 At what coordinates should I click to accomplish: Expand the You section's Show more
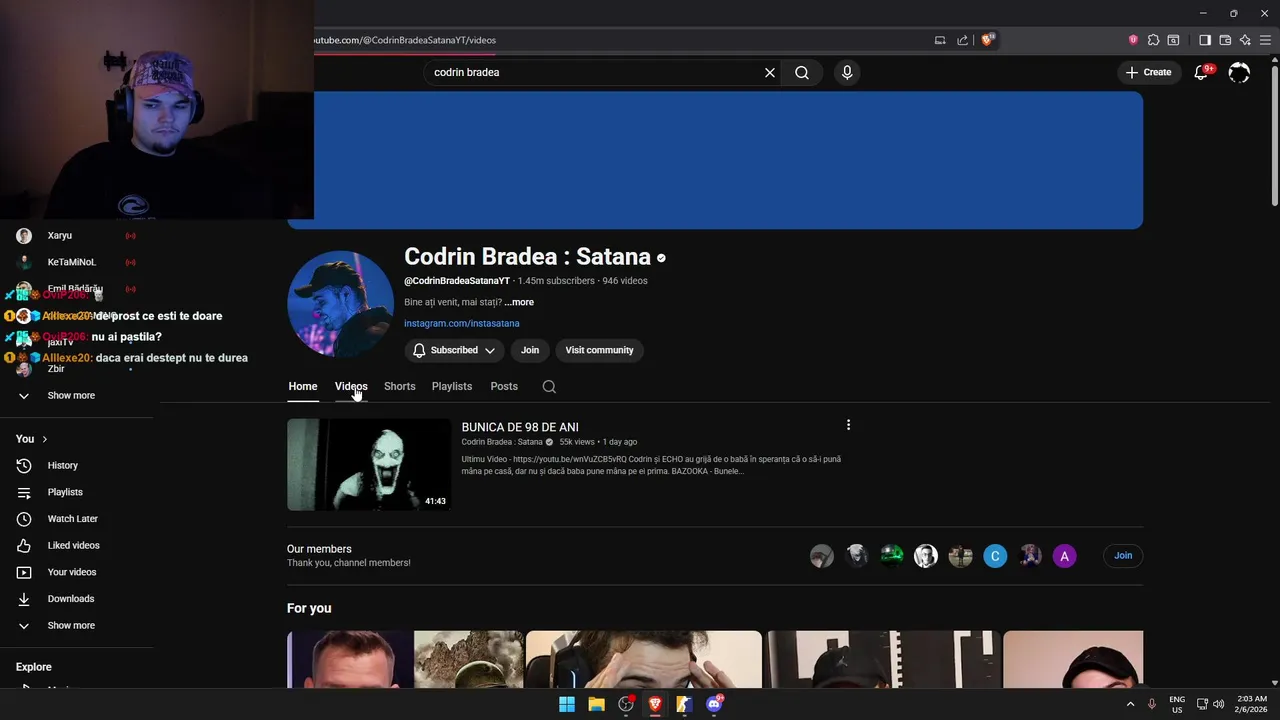pos(71,625)
